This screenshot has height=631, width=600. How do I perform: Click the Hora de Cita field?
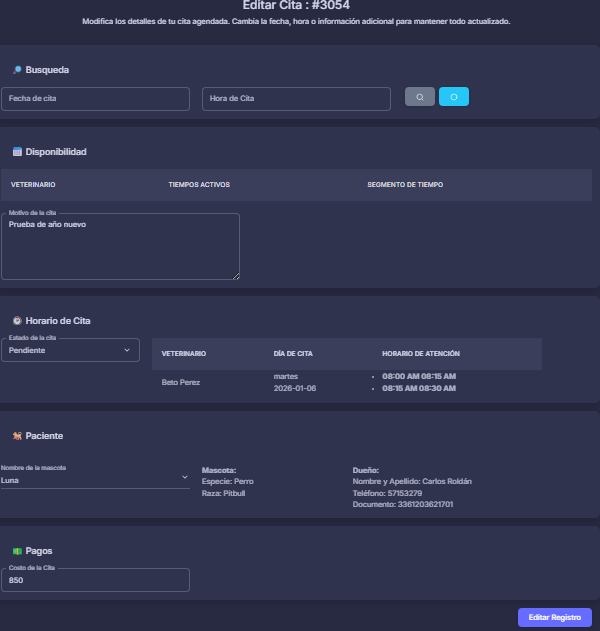[296, 98]
